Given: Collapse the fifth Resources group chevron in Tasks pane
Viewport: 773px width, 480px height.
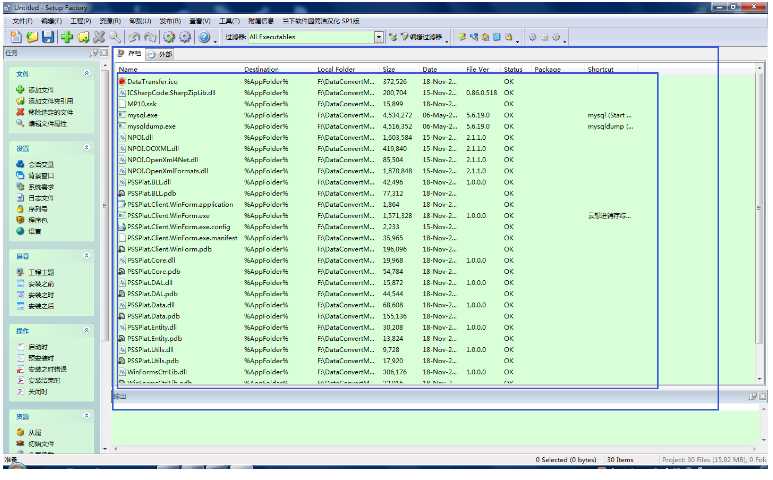Looking at the screenshot, I should [86, 415].
